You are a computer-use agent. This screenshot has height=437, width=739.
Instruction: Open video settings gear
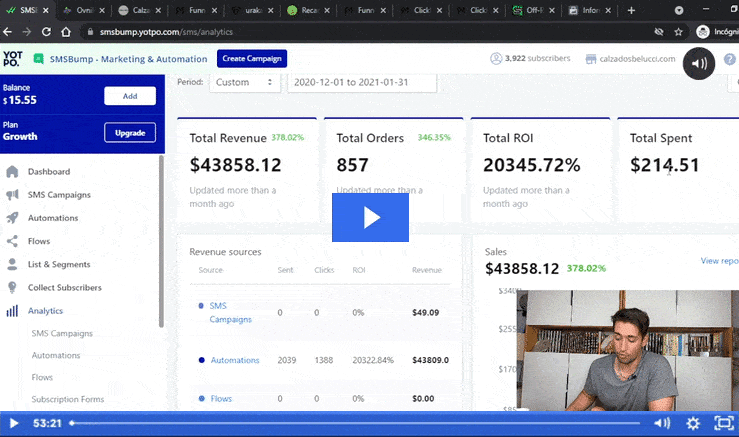693,423
